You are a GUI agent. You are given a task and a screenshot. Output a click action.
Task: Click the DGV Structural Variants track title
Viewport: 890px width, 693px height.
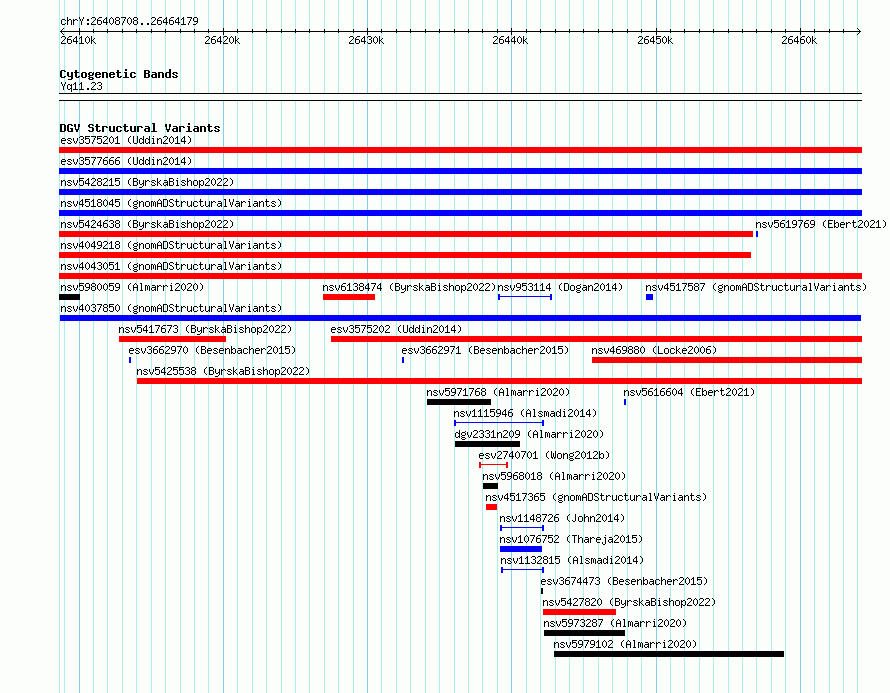(x=140, y=128)
